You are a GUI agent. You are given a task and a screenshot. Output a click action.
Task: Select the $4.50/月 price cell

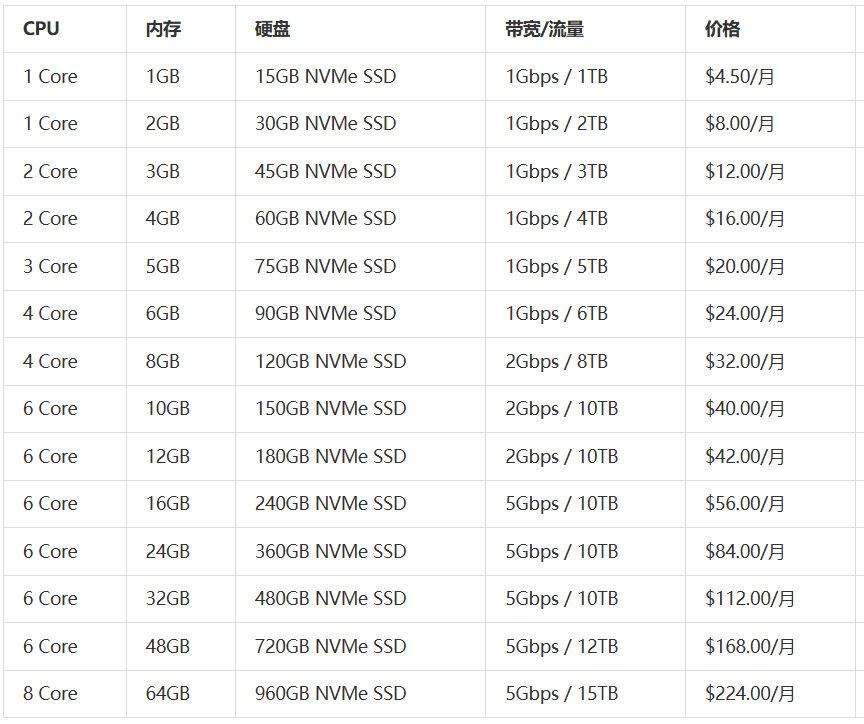[739, 77]
